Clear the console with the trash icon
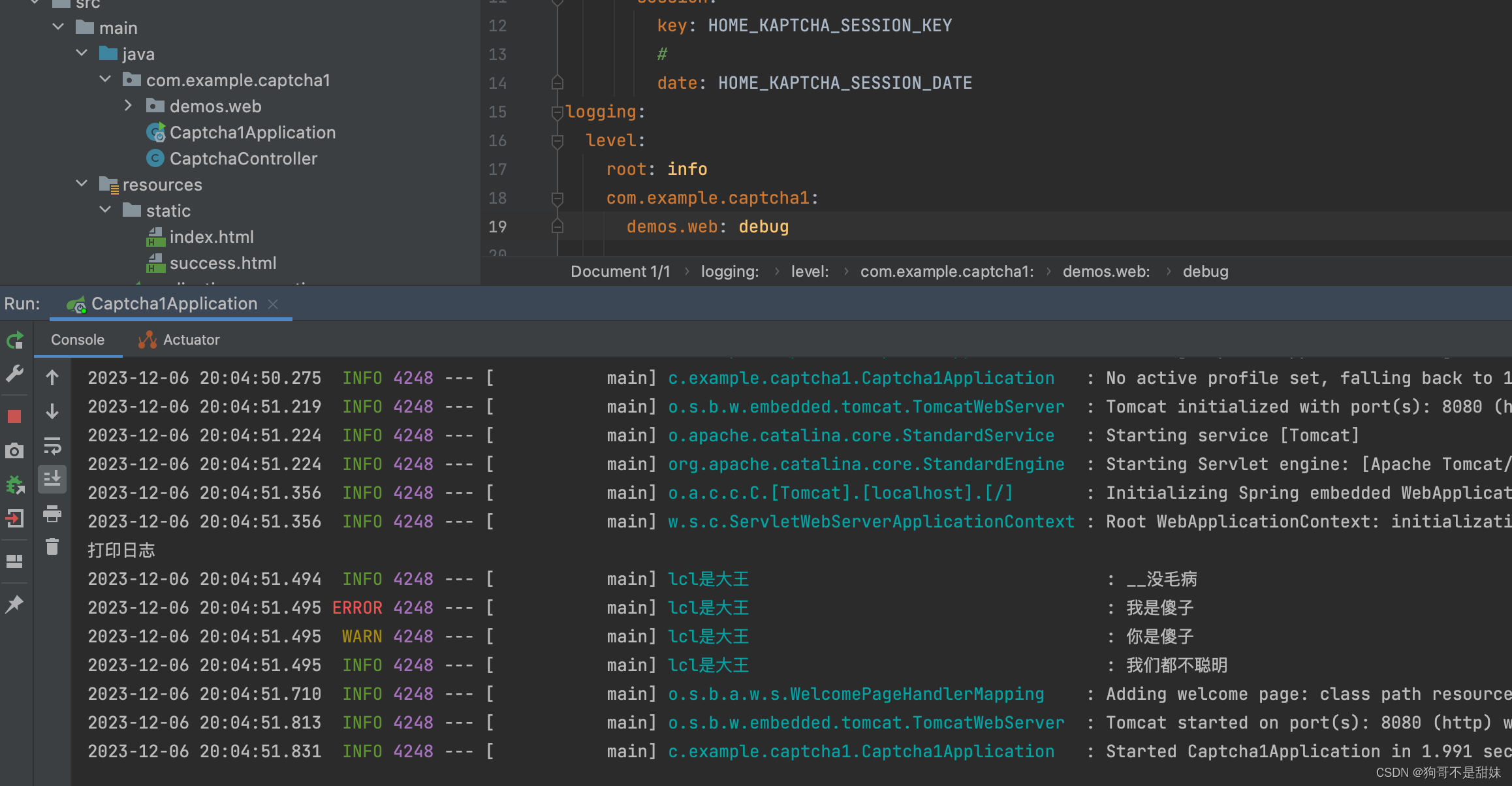1512x786 pixels. coord(52,547)
